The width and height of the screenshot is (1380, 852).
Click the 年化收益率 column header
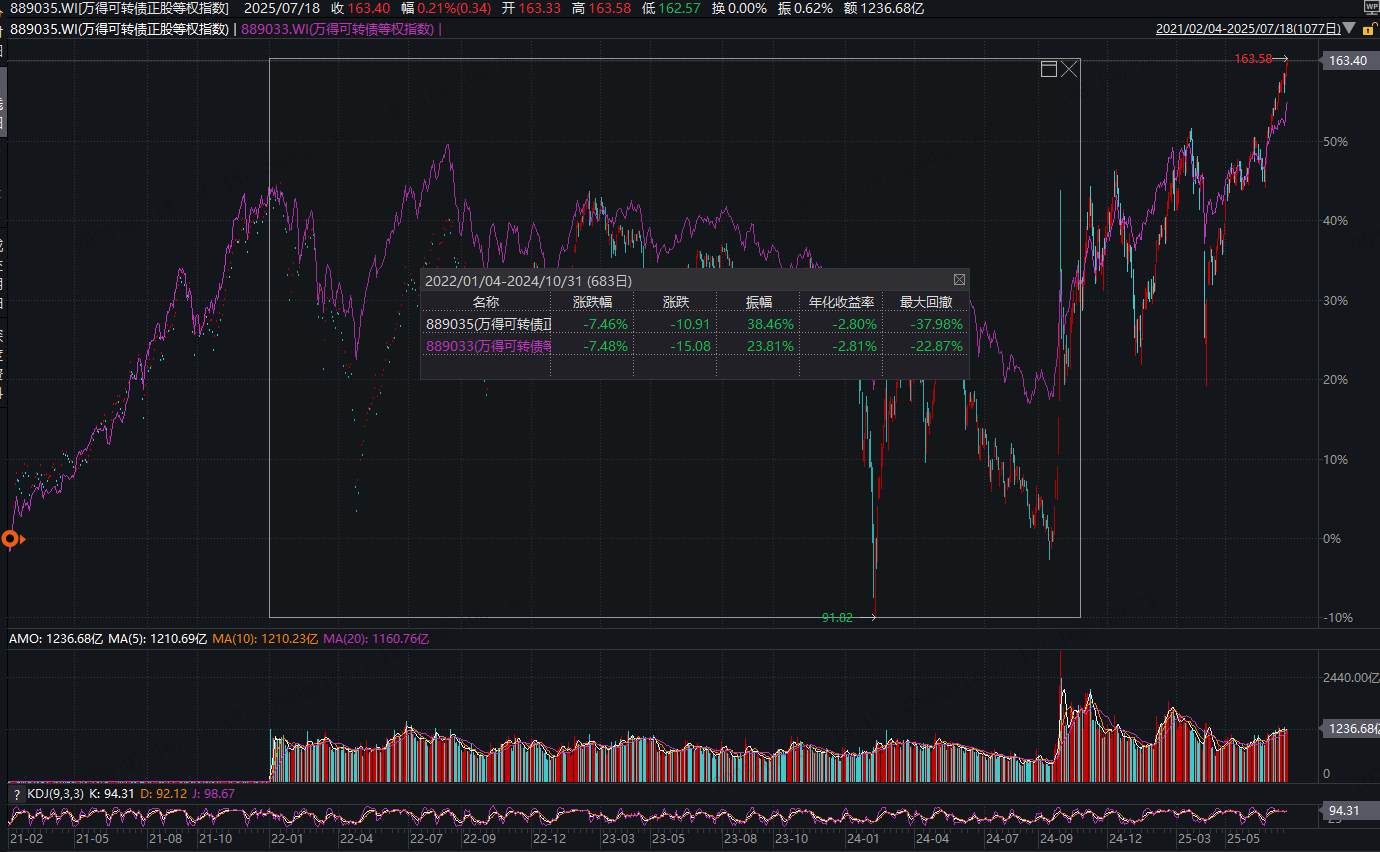tap(841, 301)
